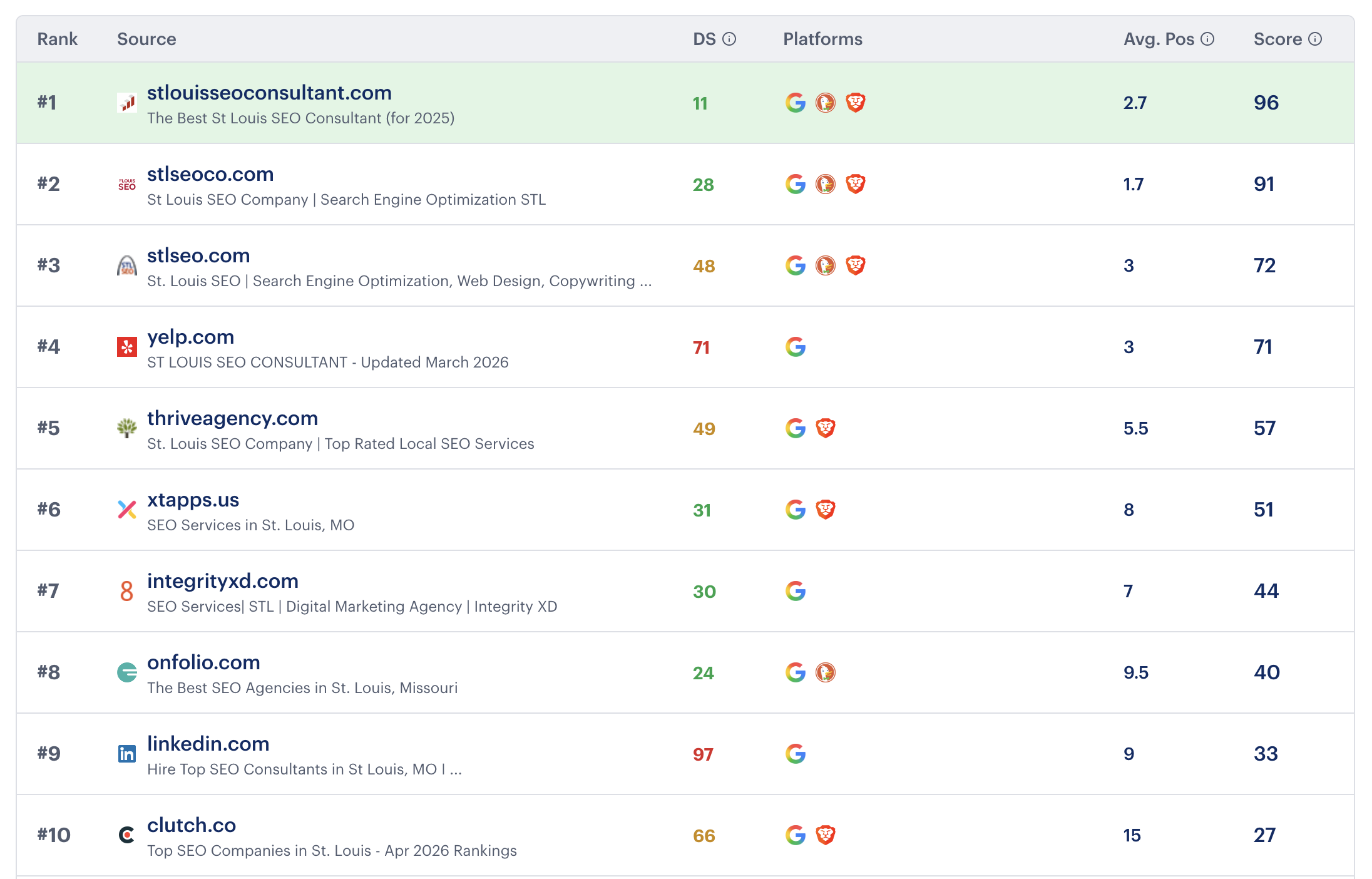Click the Score column info icon

tap(1315, 39)
